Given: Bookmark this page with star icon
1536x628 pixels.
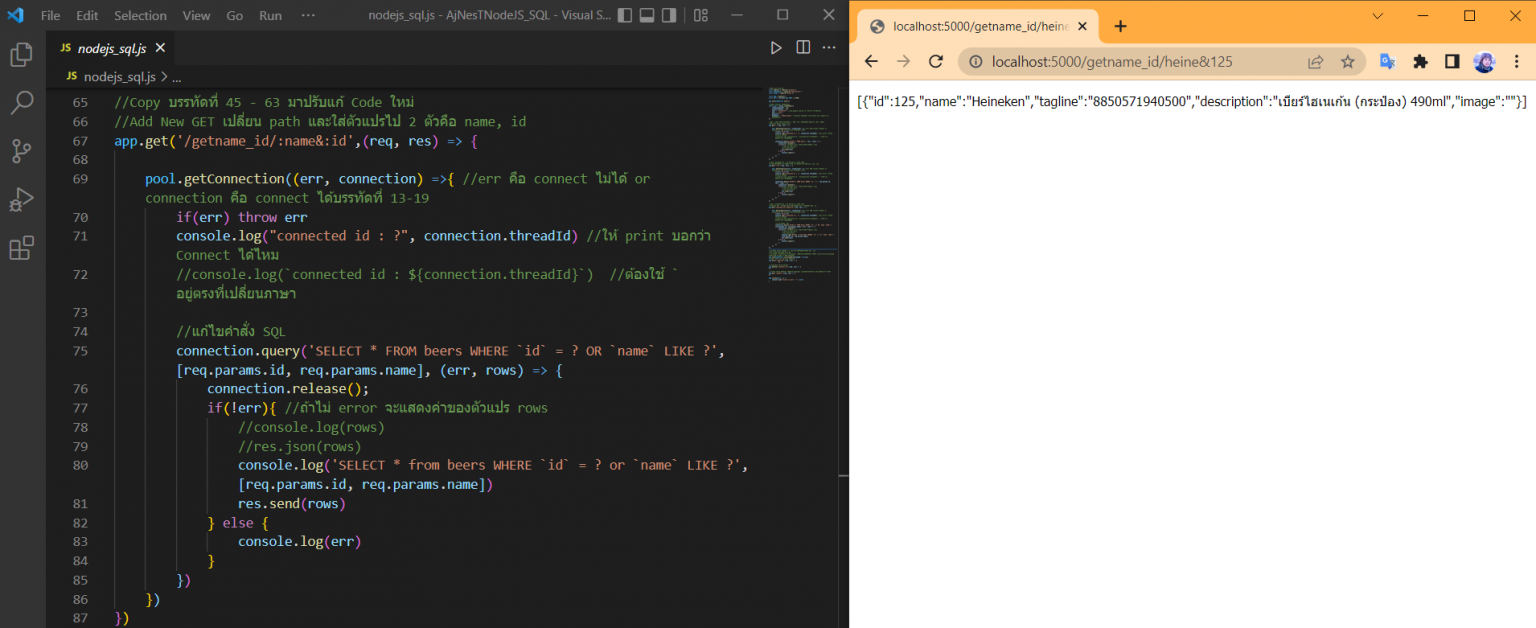Looking at the screenshot, I should point(1347,62).
